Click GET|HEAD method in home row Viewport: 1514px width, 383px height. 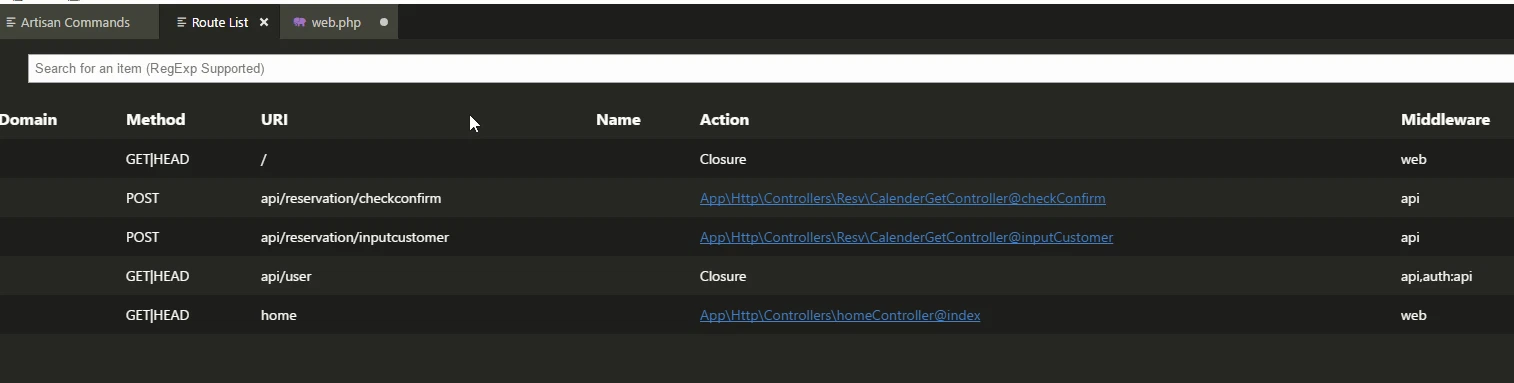coord(157,315)
